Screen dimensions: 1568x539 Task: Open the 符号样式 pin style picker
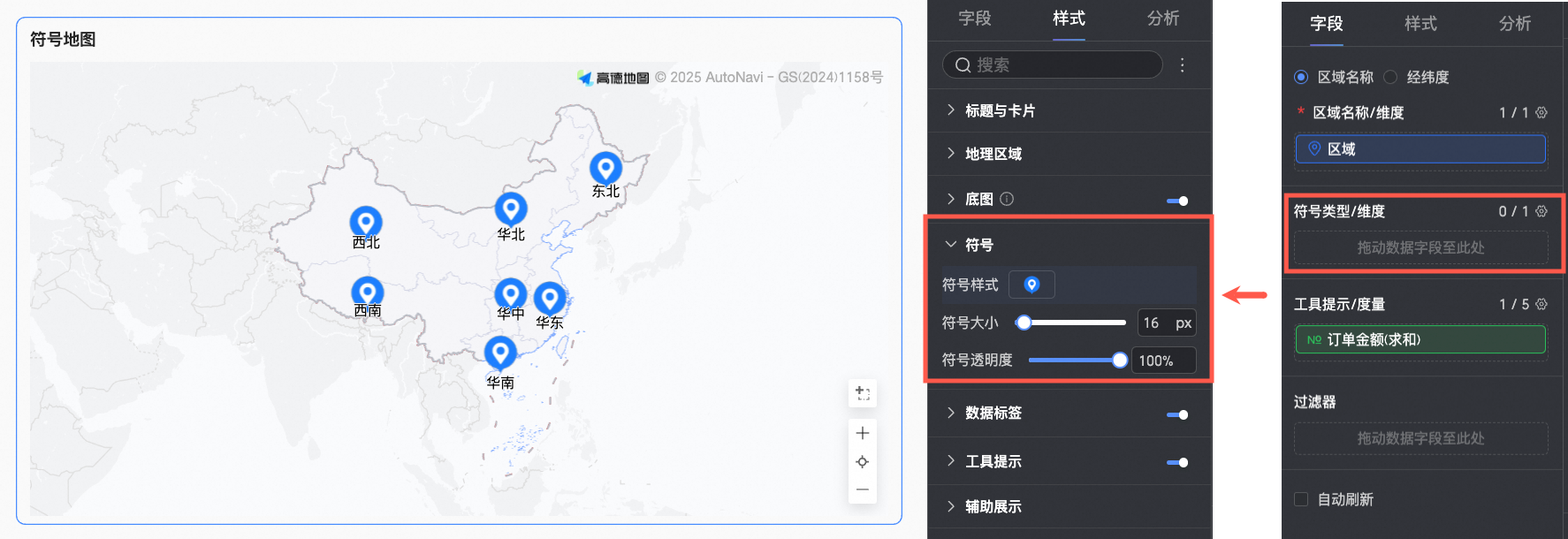1031,285
